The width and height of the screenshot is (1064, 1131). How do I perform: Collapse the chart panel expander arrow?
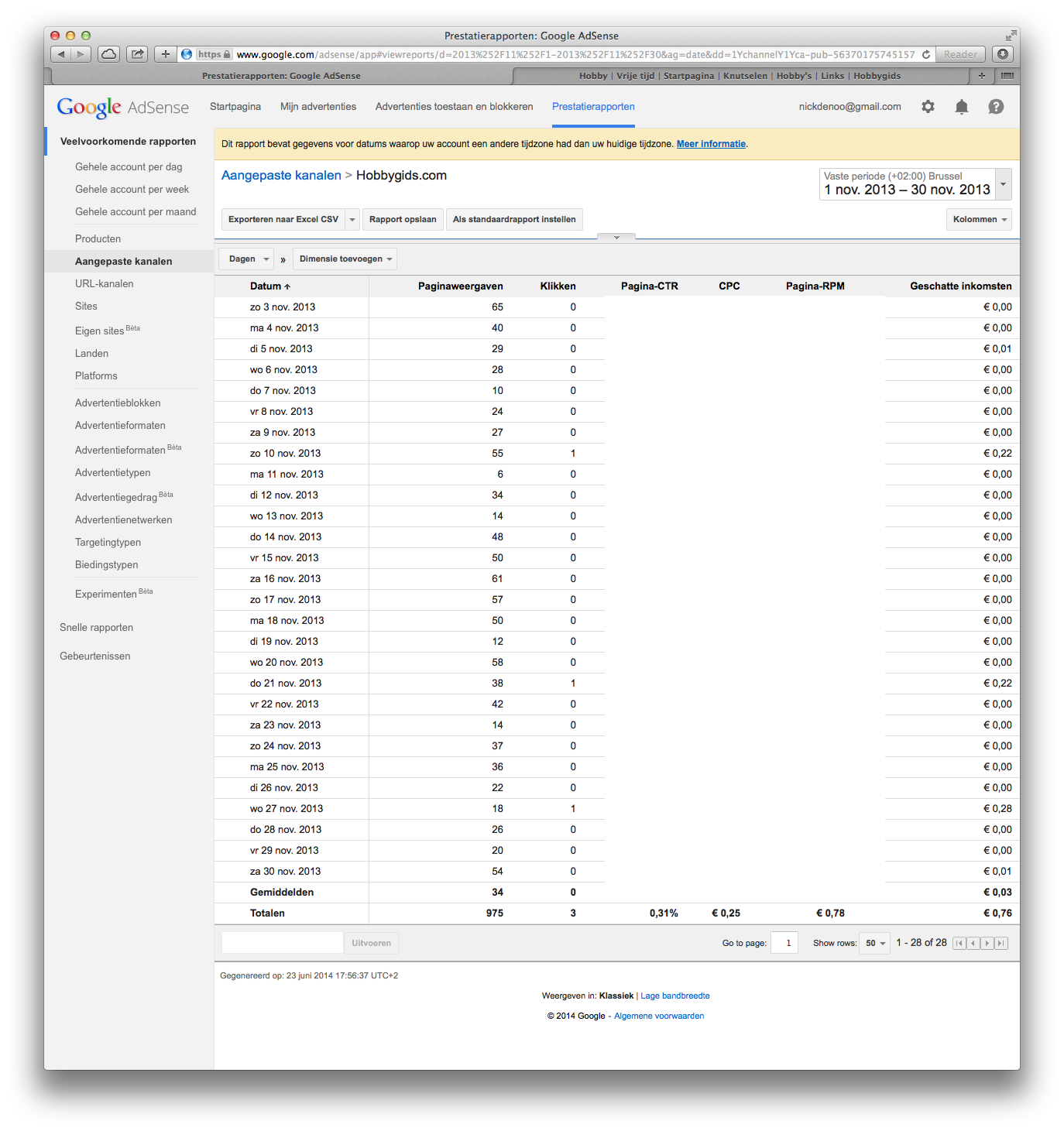coord(616,238)
